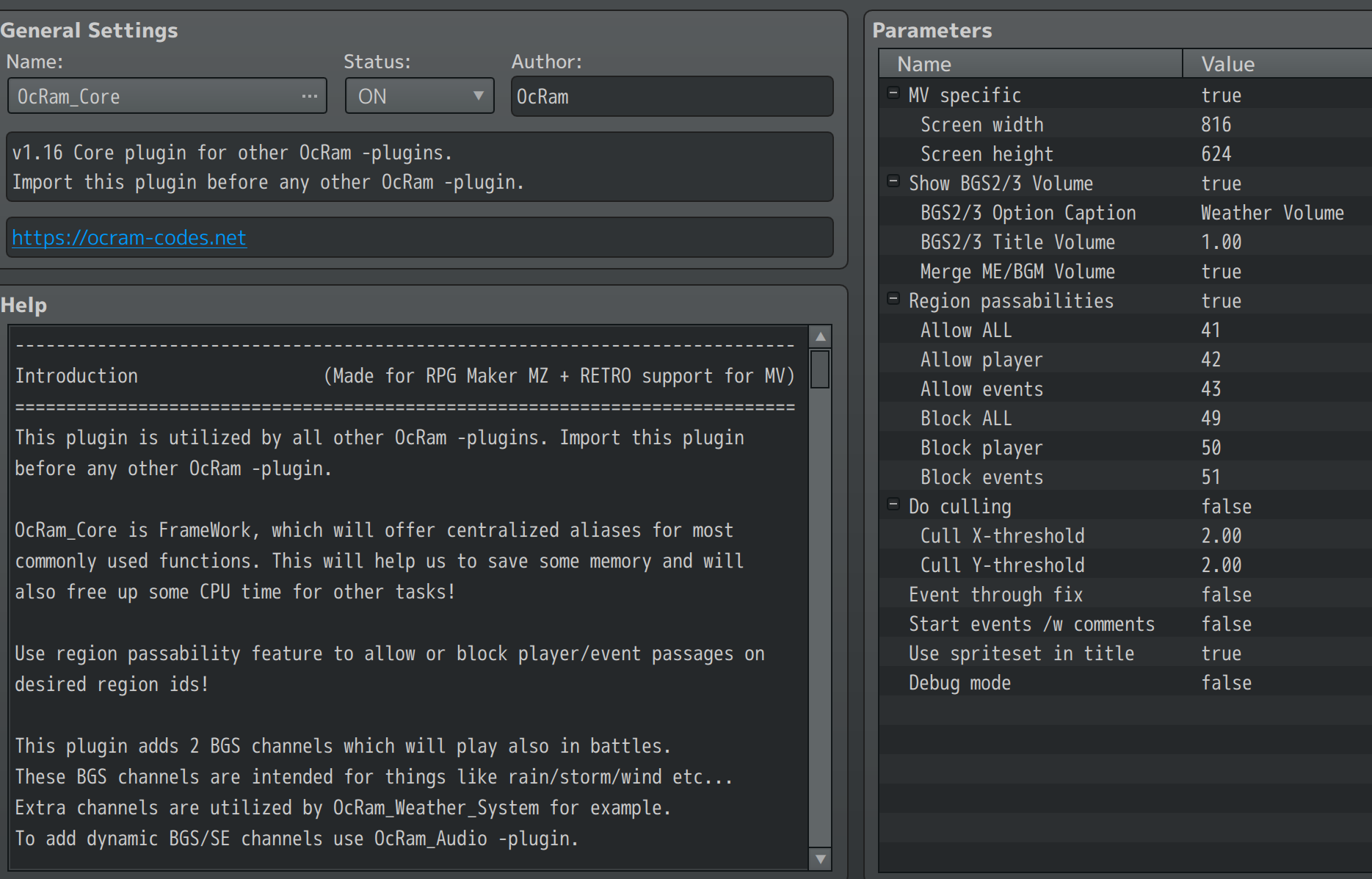Click the Region passabilities parameter name
The image size is (1372, 879).
pyautogui.click(x=1012, y=301)
